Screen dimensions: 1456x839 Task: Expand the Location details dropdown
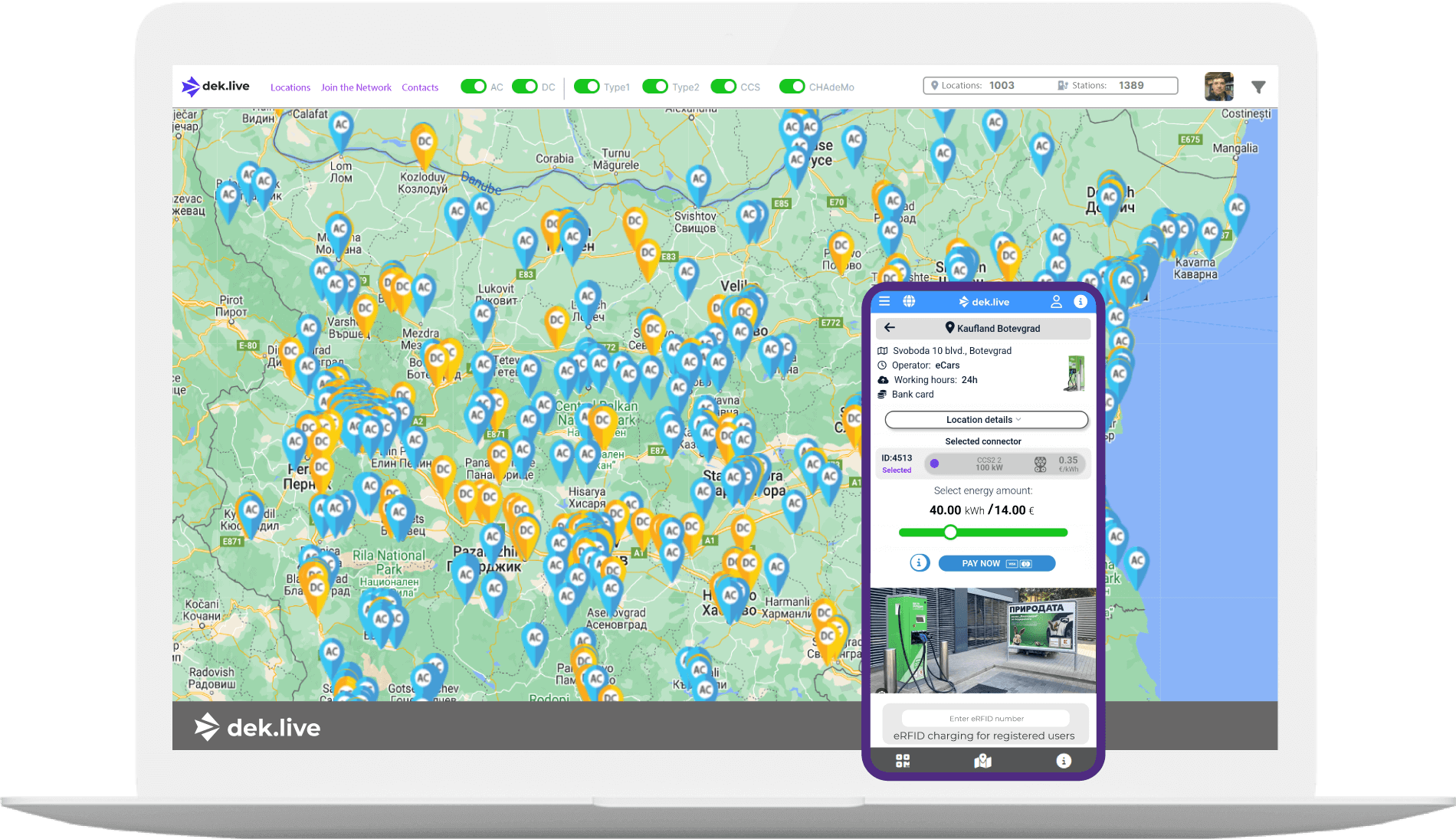coord(985,420)
